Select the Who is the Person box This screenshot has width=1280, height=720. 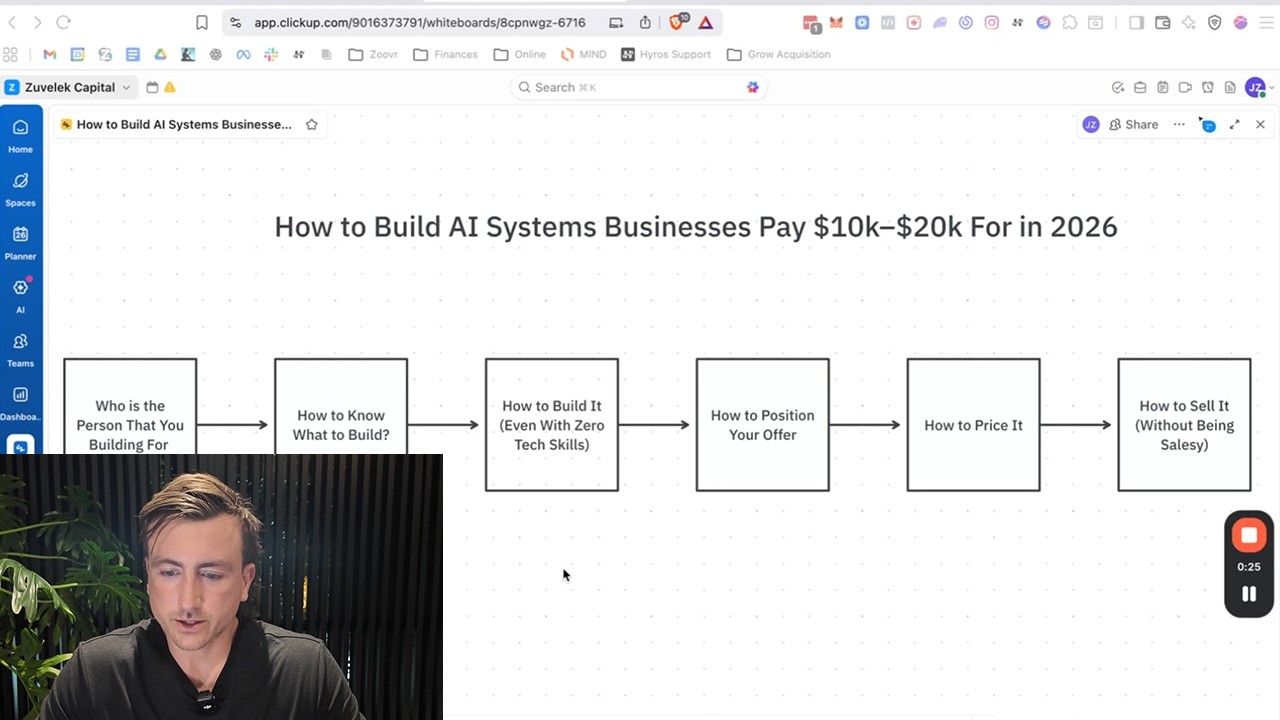tap(130, 406)
